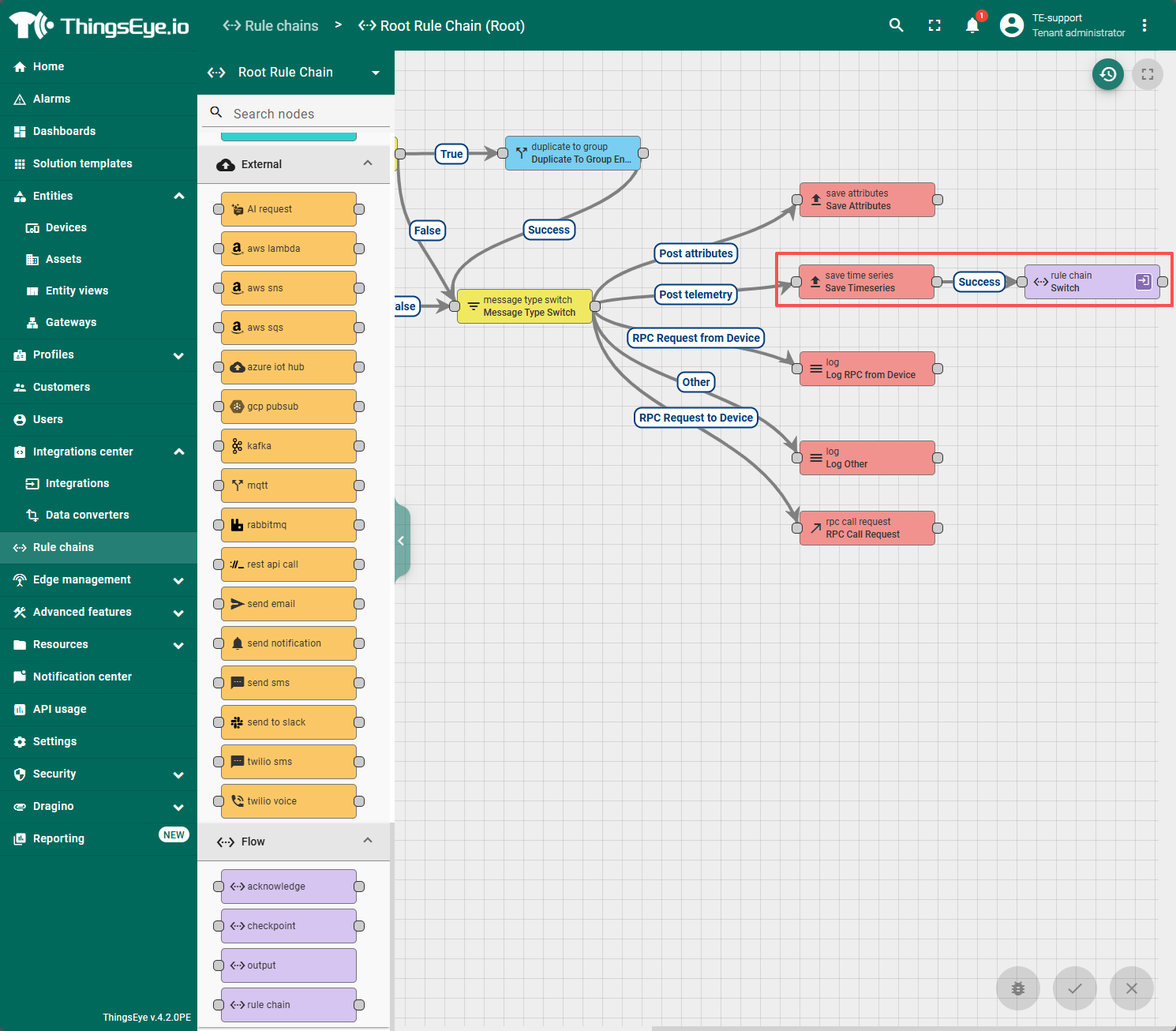Collapse the Flow nodes section
Screen dimensions: 1176x1031
[x=368, y=841]
